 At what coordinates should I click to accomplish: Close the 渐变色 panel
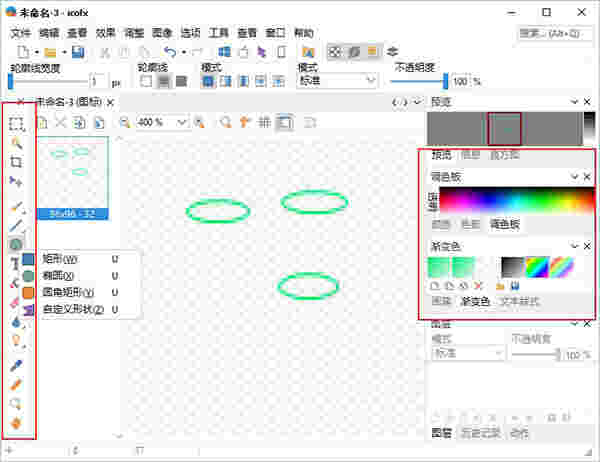click(x=587, y=245)
